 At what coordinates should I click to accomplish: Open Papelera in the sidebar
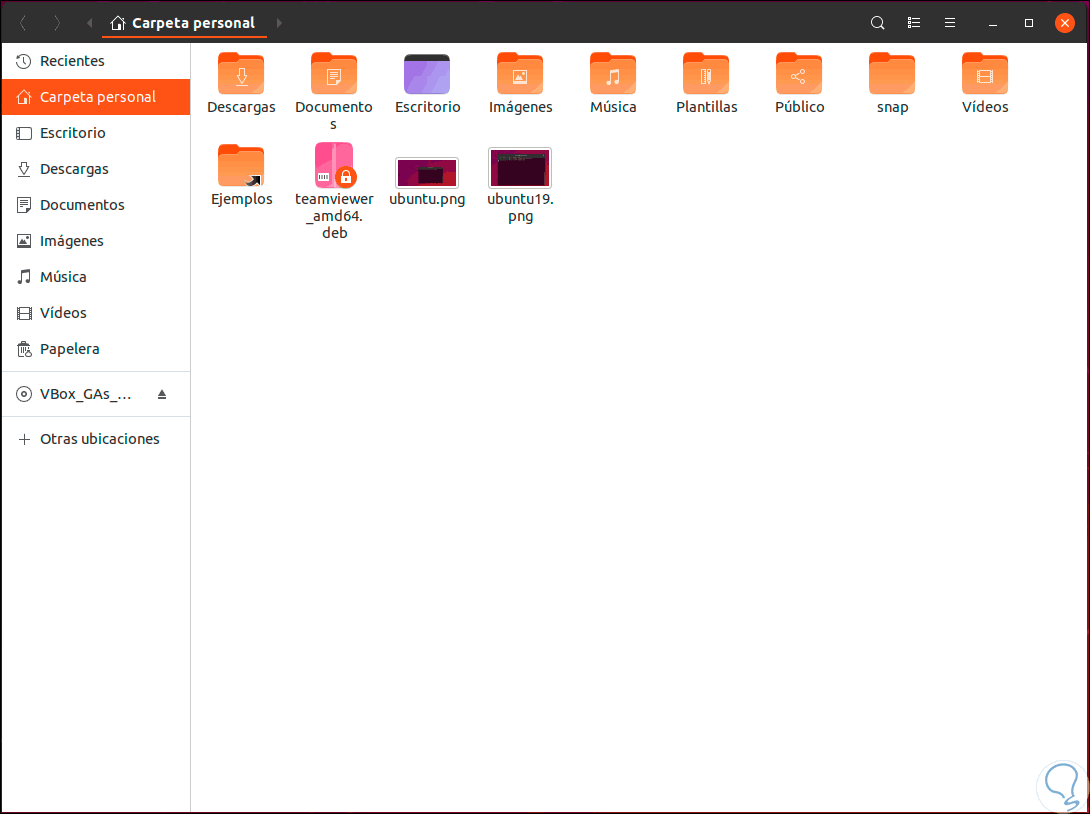(x=96, y=349)
